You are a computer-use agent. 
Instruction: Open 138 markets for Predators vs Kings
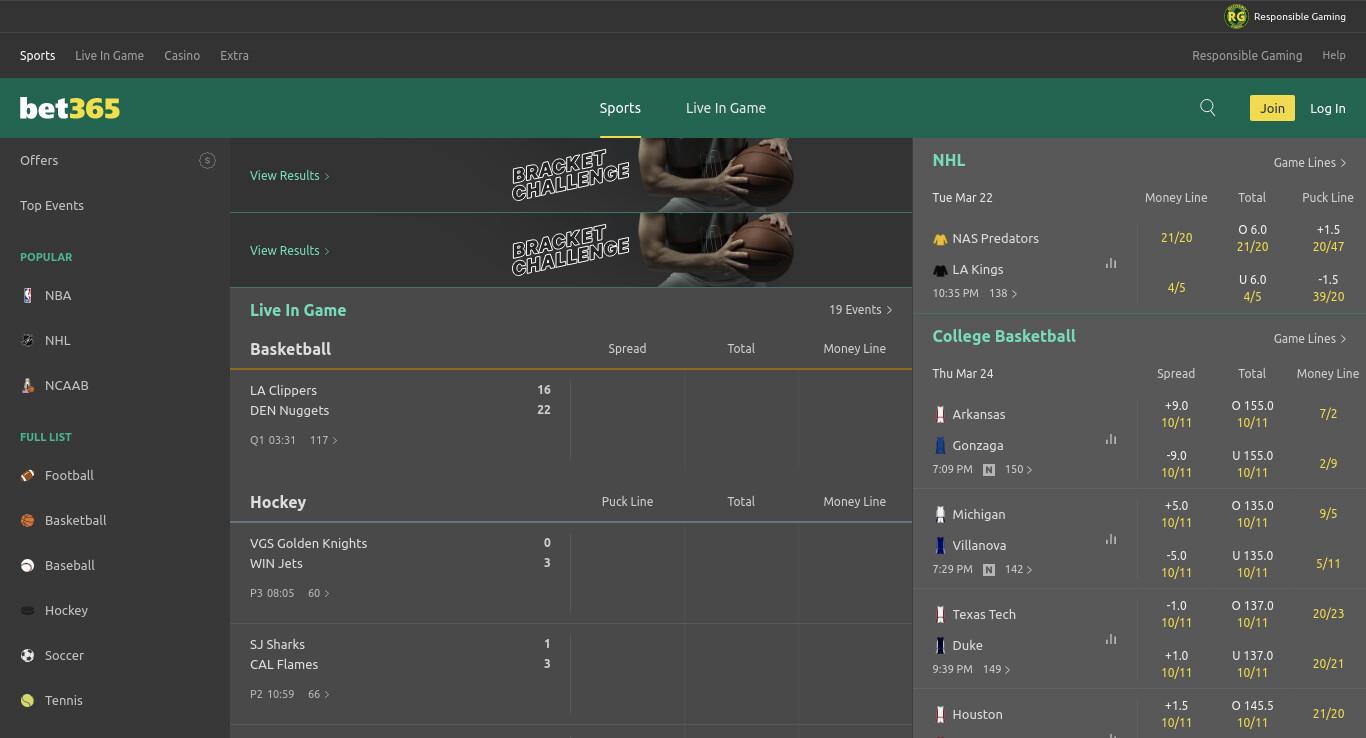tap(1003, 294)
